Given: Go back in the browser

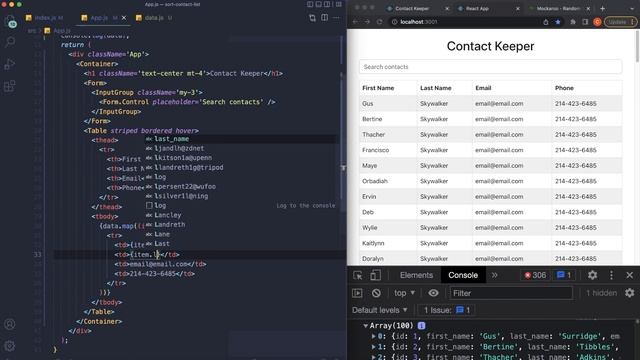Looking at the screenshot, I should pos(356,22).
